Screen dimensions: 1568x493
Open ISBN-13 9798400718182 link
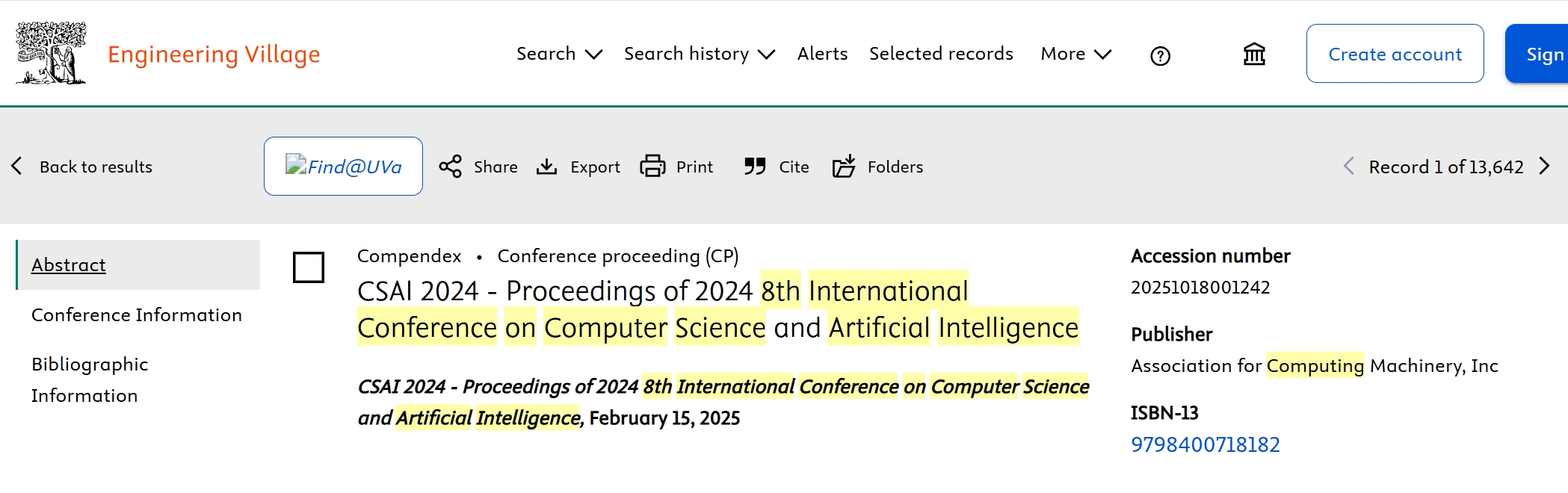point(1205,444)
